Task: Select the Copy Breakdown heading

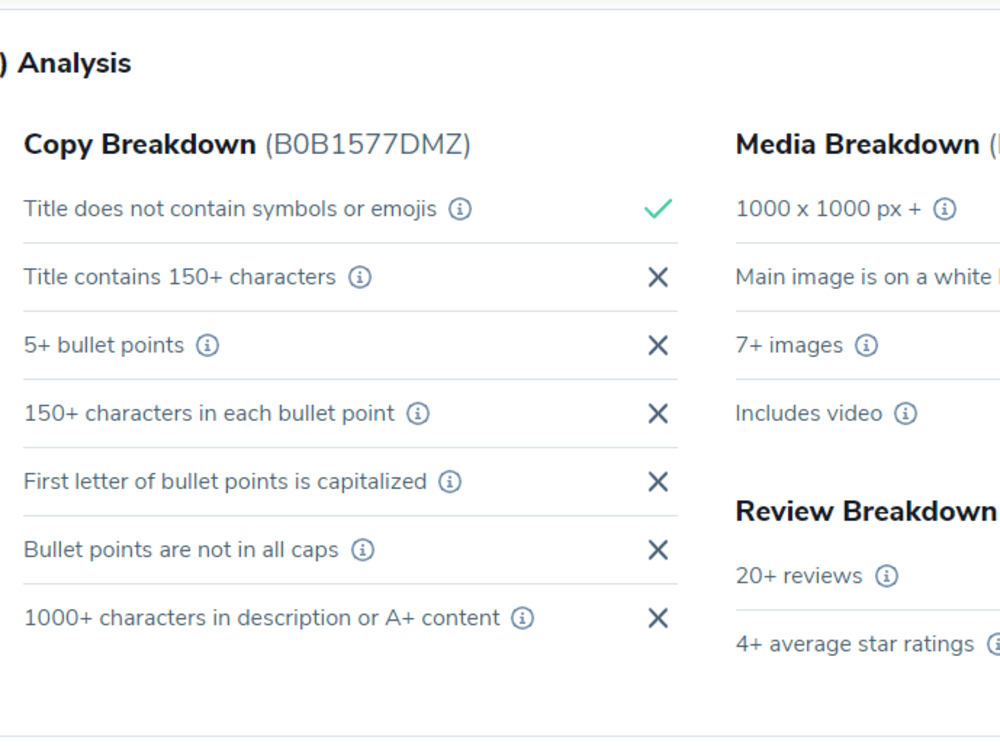Action: click(x=140, y=145)
